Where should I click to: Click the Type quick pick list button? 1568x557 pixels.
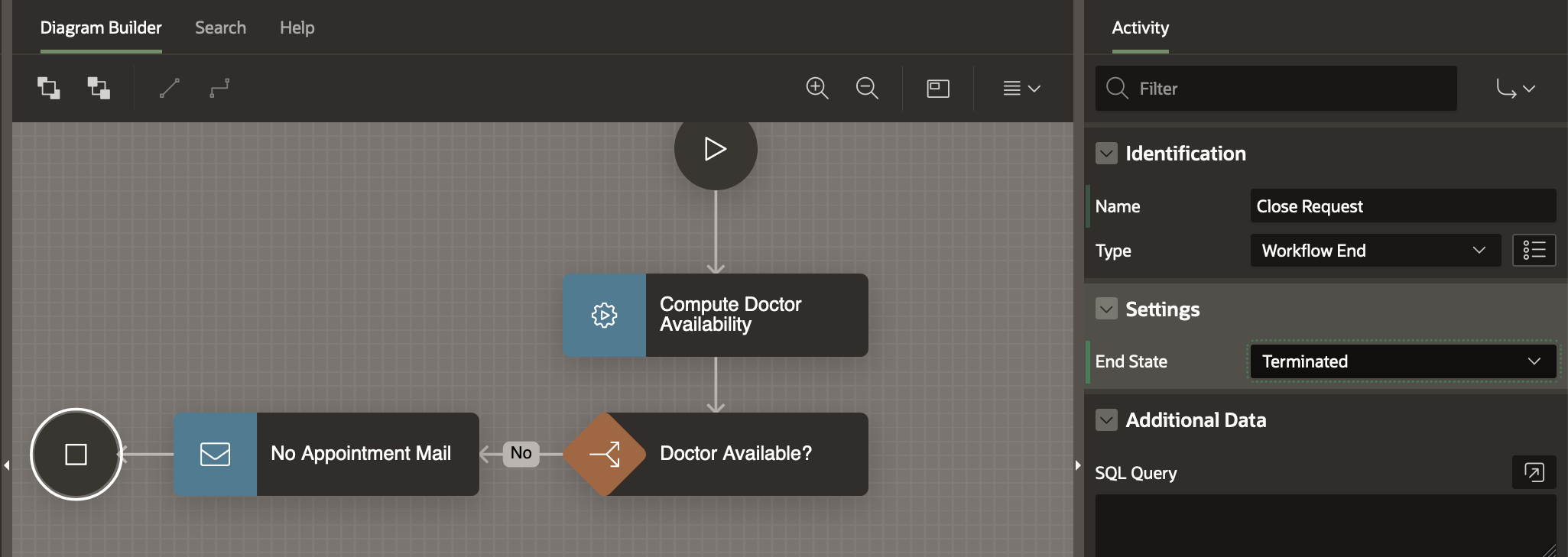click(x=1534, y=251)
